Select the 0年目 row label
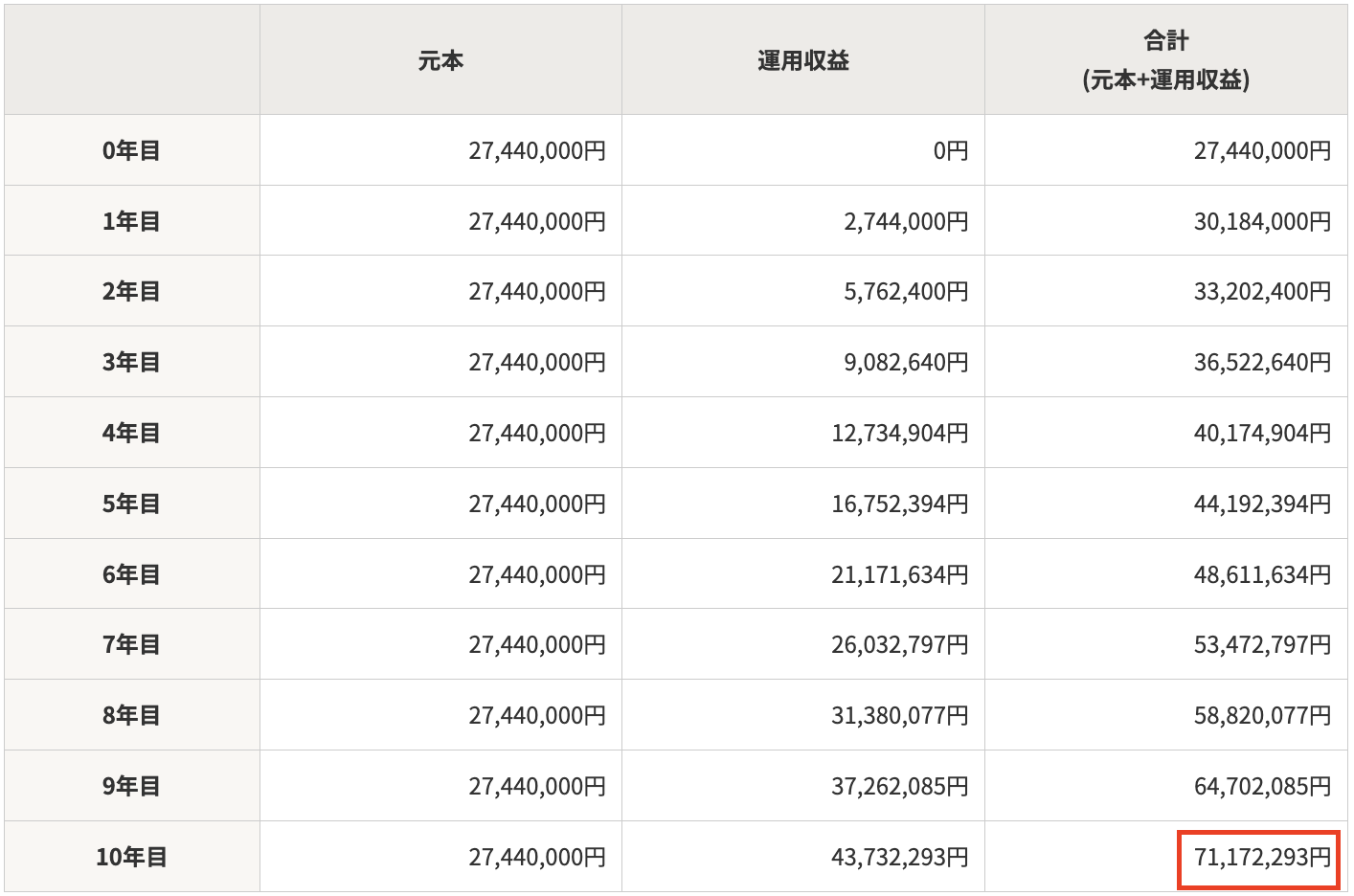 pyautogui.click(x=132, y=150)
